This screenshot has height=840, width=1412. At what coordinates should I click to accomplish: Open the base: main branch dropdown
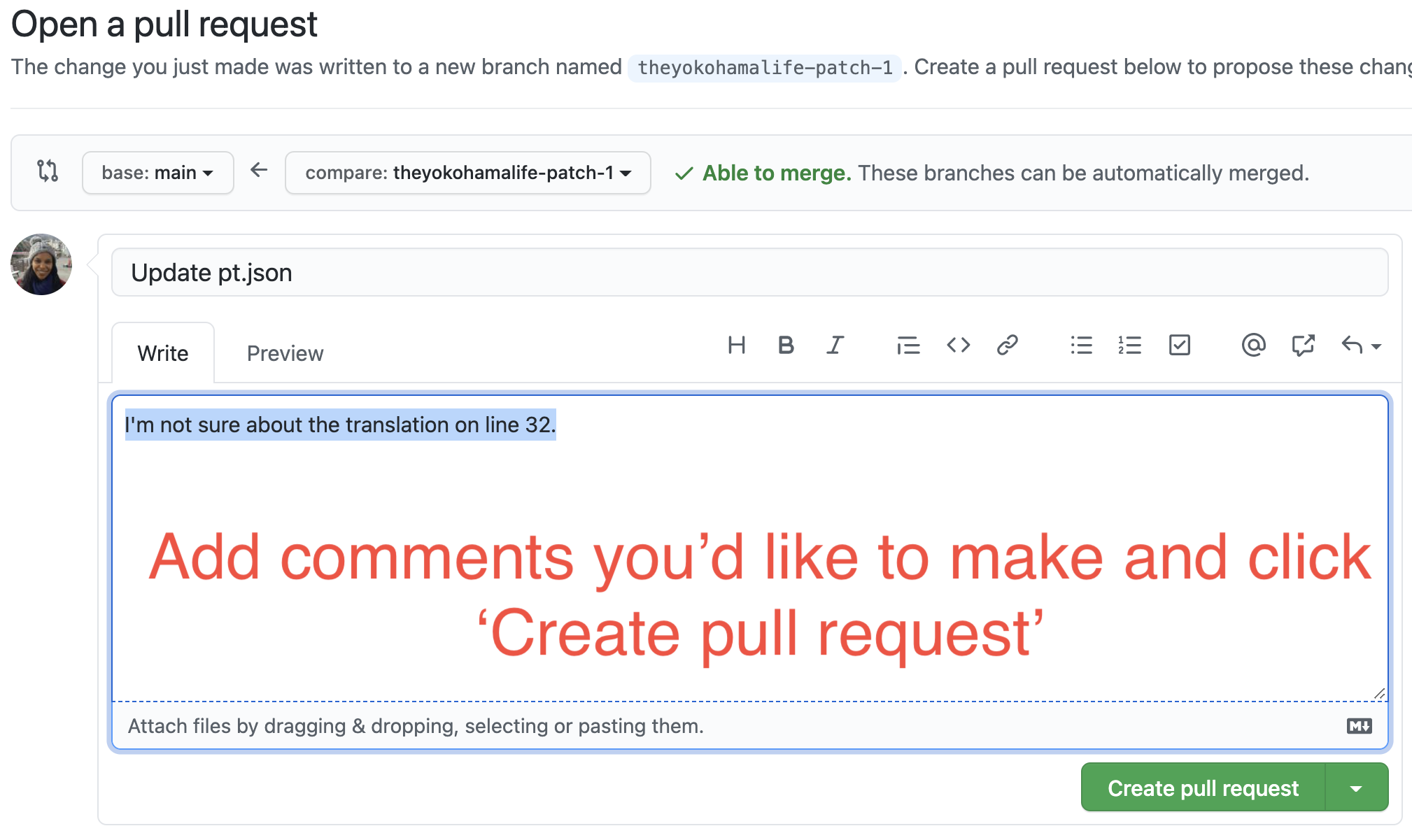coord(157,173)
